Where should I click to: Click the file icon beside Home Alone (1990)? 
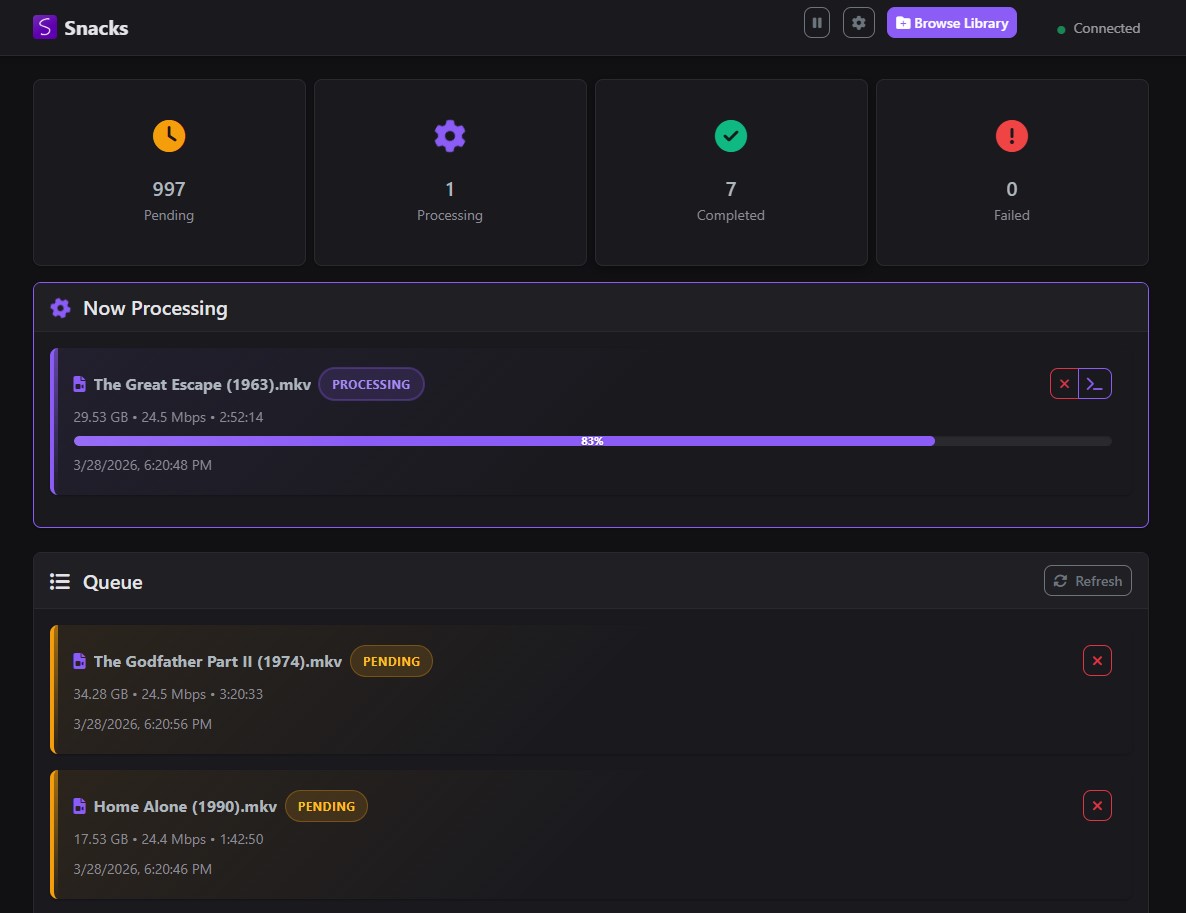click(79, 806)
